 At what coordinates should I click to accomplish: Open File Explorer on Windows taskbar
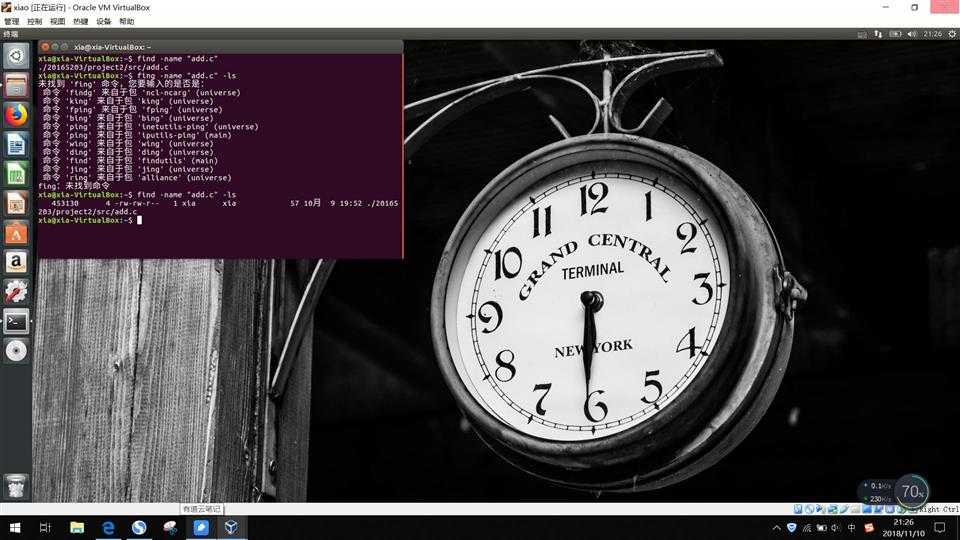coord(77,527)
